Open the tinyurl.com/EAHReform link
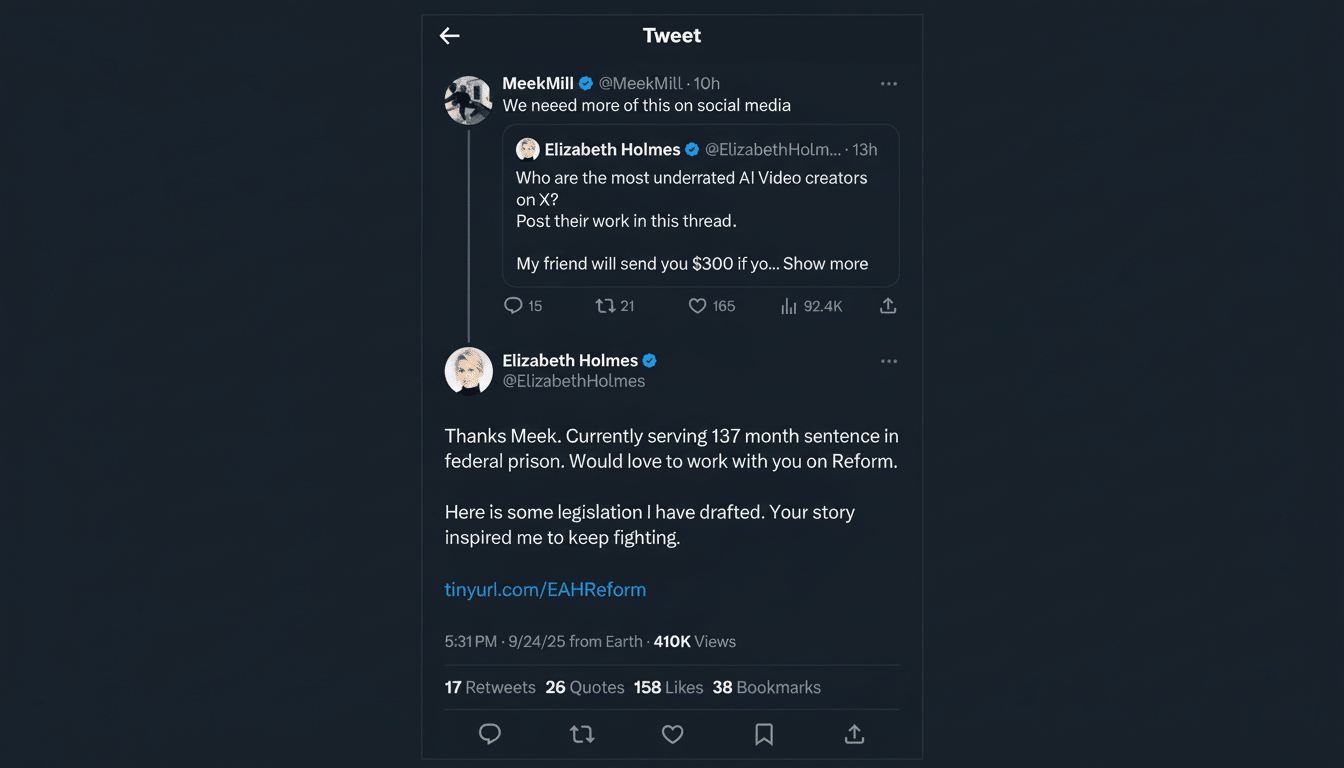Viewport: 1344px width, 768px height. point(545,589)
